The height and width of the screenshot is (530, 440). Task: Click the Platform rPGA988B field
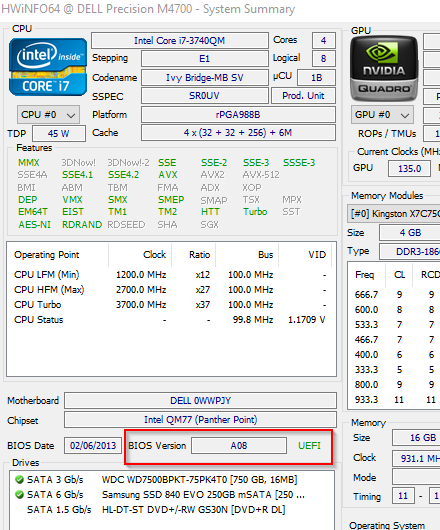[238, 115]
